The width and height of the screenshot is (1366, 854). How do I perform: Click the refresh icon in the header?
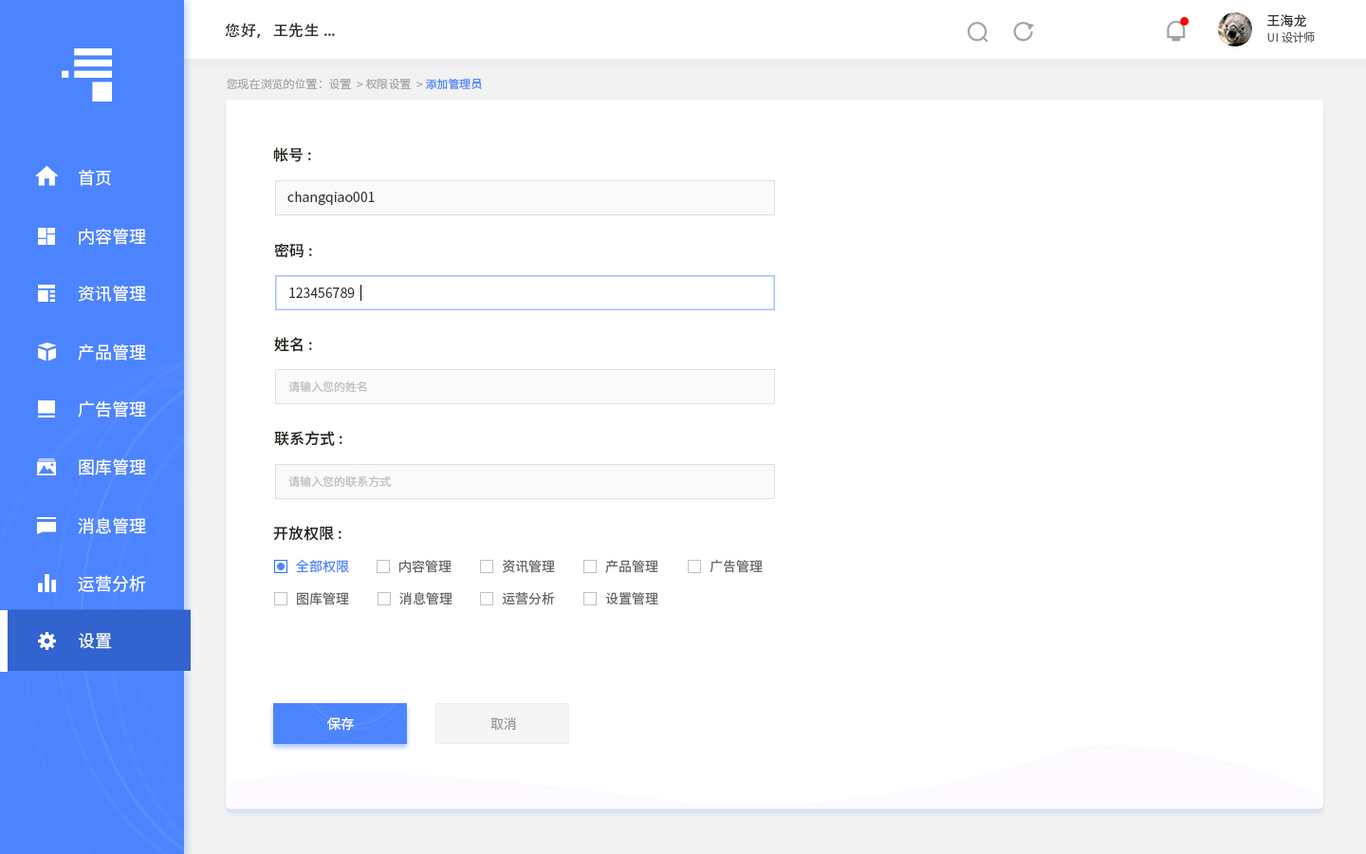coord(1023,31)
